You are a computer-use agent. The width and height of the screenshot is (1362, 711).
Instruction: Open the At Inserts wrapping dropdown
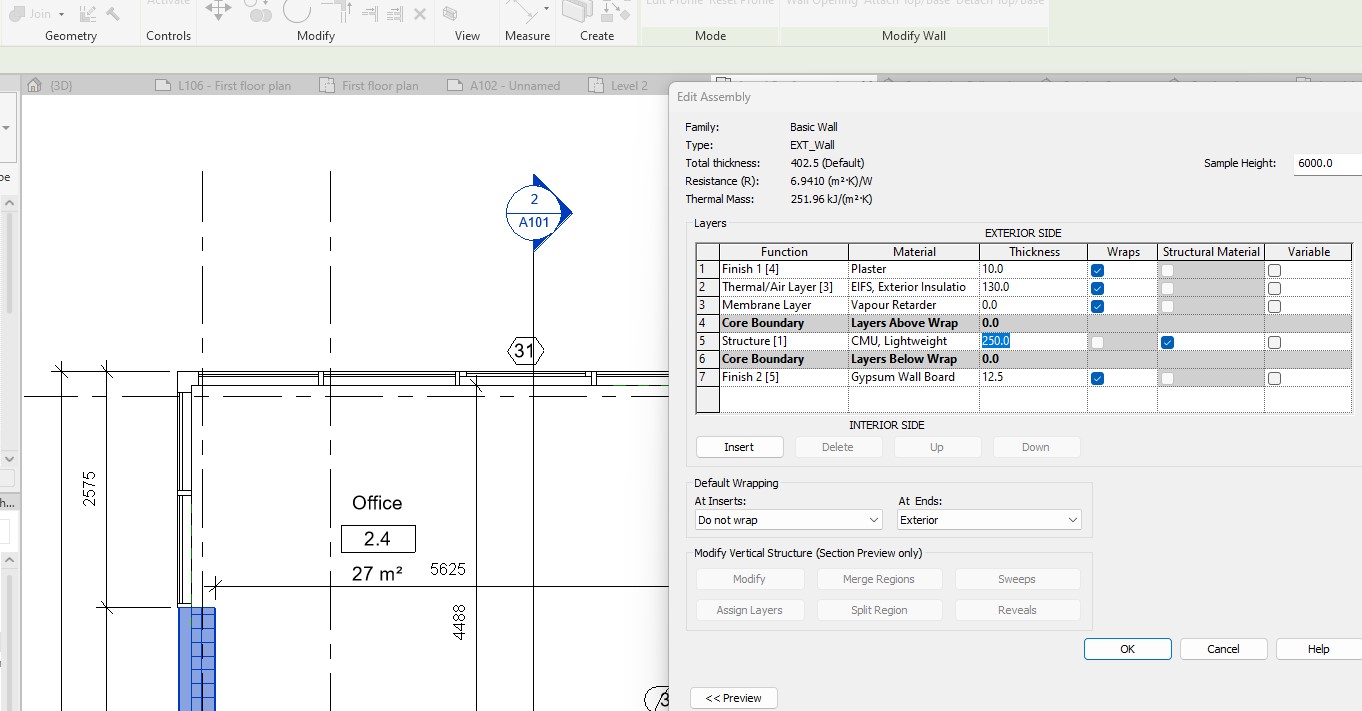pos(789,520)
